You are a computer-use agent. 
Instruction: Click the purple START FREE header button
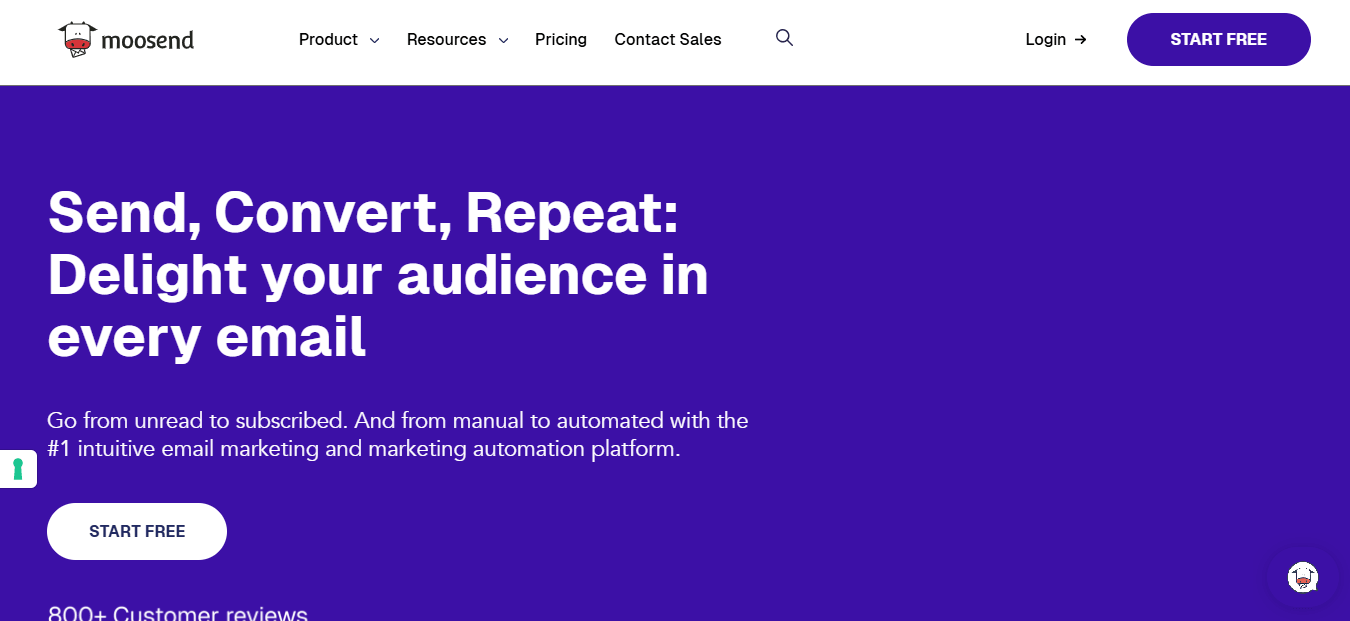pyautogui.click(x=1219, y=40)
